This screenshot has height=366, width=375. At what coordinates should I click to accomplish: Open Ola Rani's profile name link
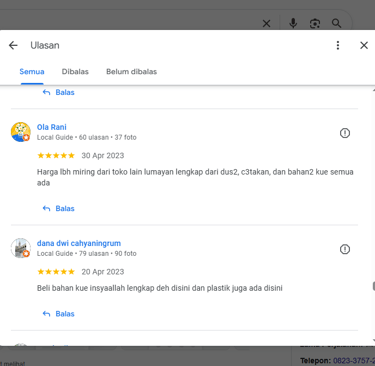pos(52,127)
